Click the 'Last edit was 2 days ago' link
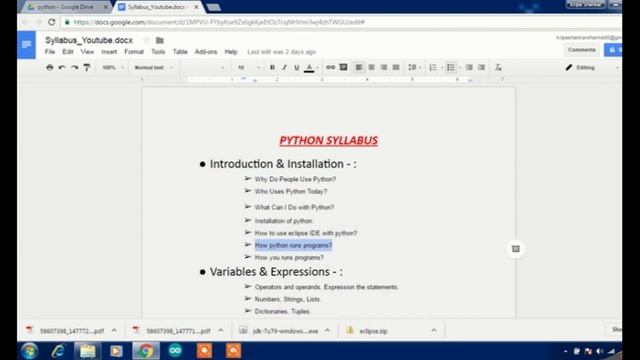Viewport: 640px width, 360px height. [x=282, y=52]
